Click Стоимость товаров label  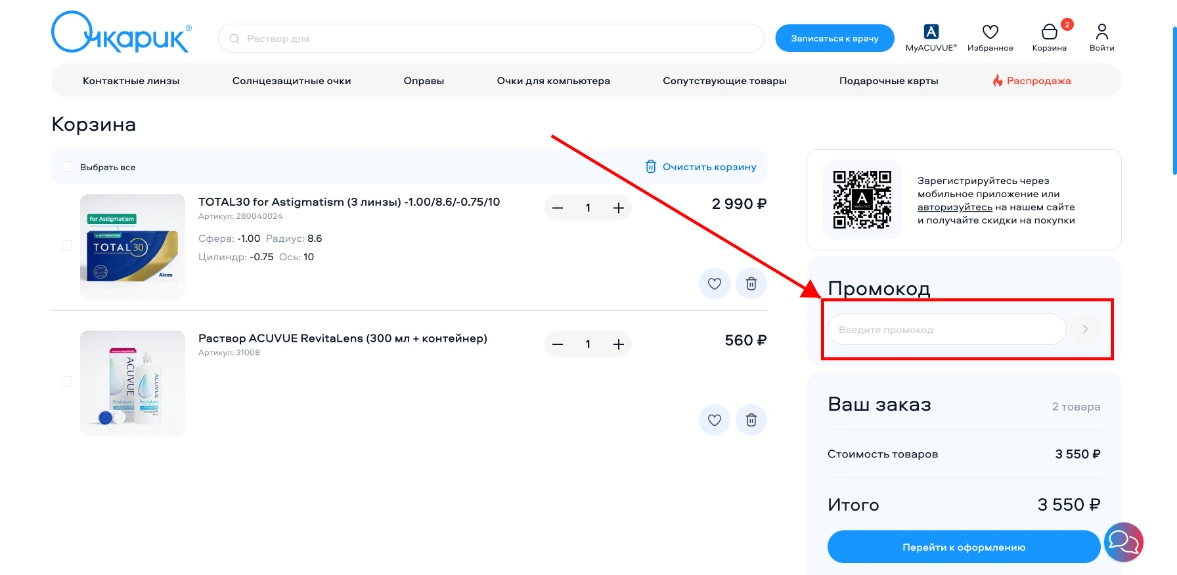pos(883,454)
